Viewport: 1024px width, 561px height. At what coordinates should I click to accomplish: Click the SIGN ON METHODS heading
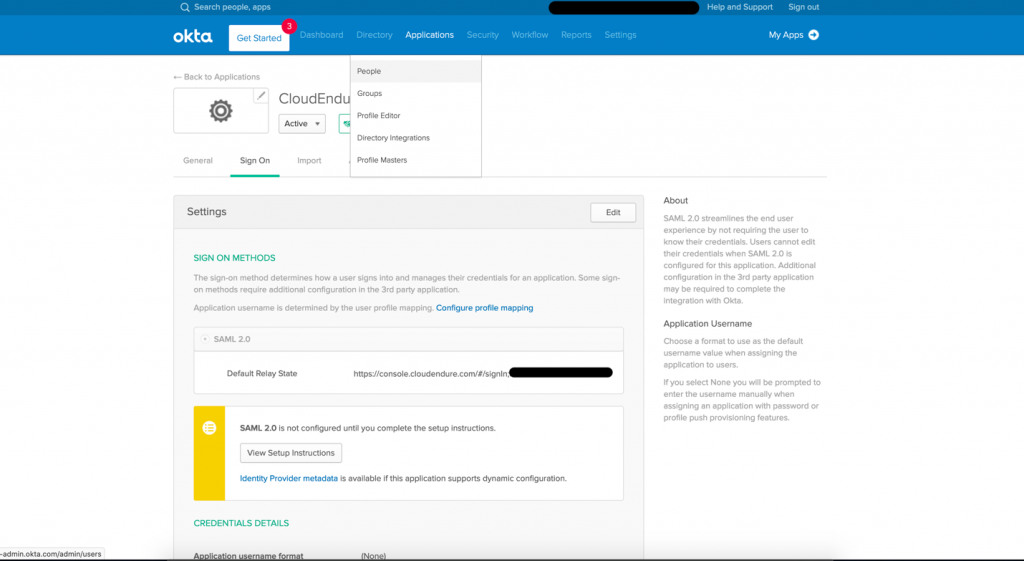[234, 258]
